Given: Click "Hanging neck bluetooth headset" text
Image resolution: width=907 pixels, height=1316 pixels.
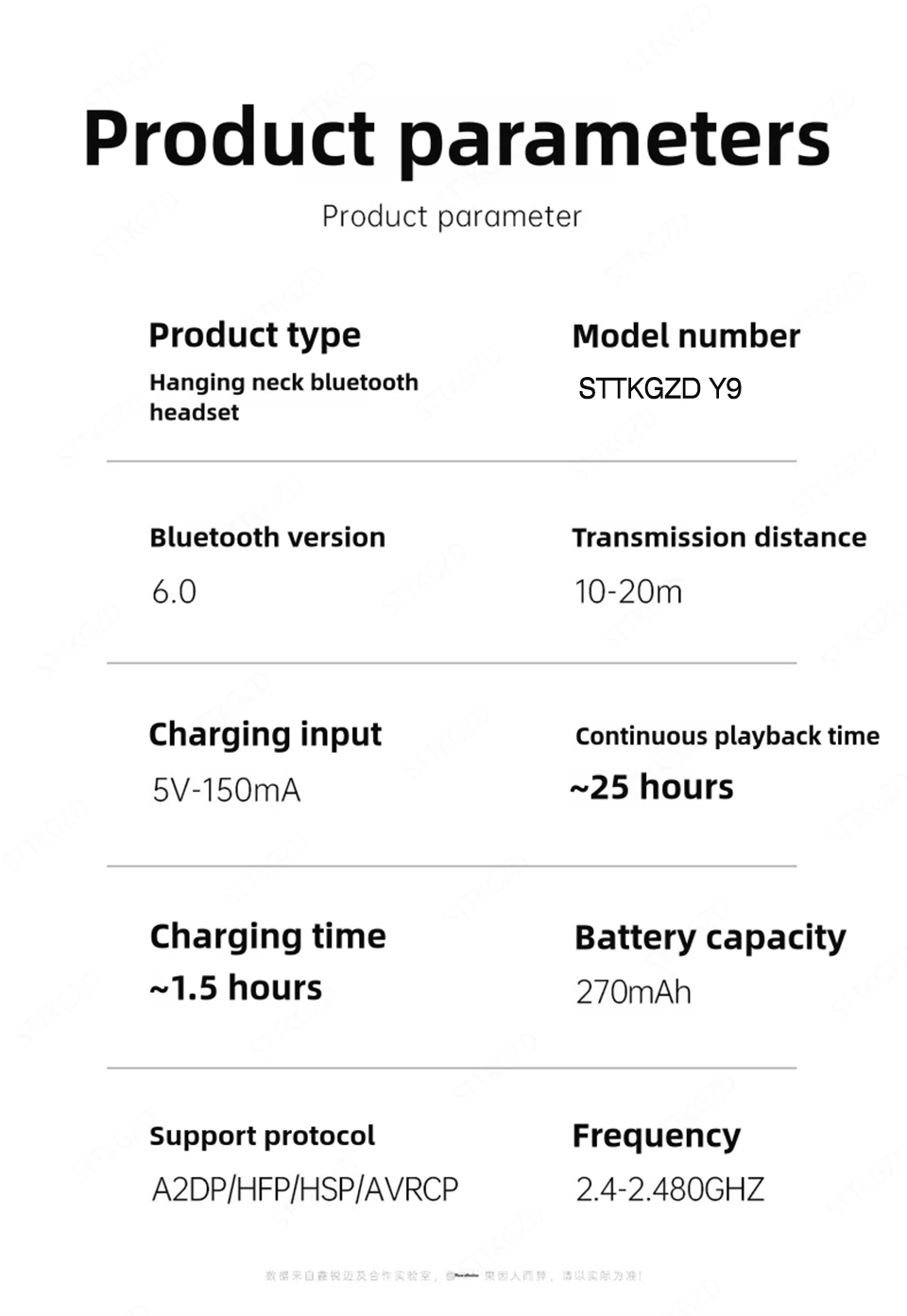Looking at the screenshot, I should click(x=282, y=397).
